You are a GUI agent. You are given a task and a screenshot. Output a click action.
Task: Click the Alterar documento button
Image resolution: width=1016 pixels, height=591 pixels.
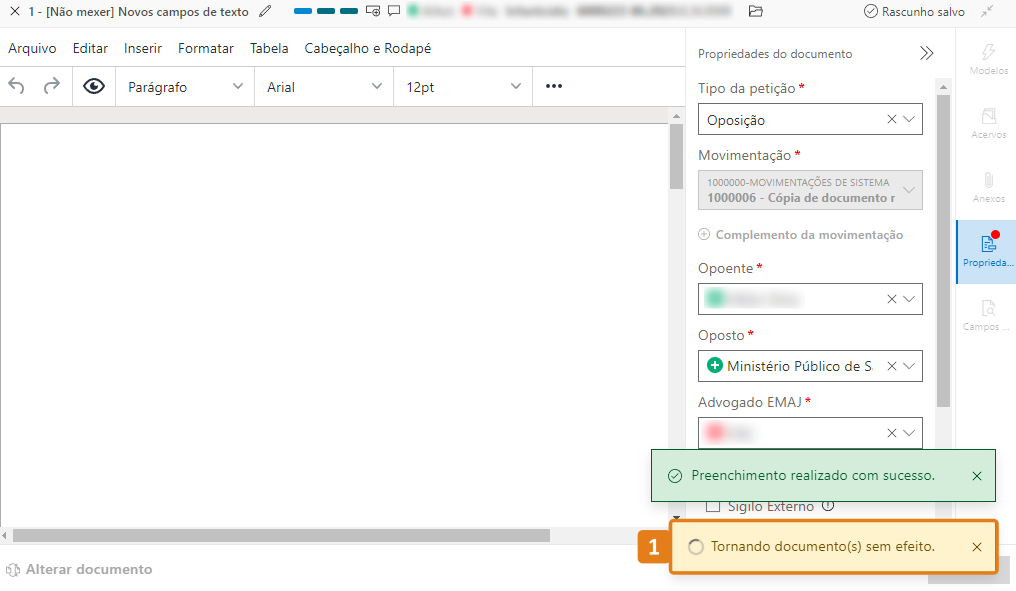(80, 569)
